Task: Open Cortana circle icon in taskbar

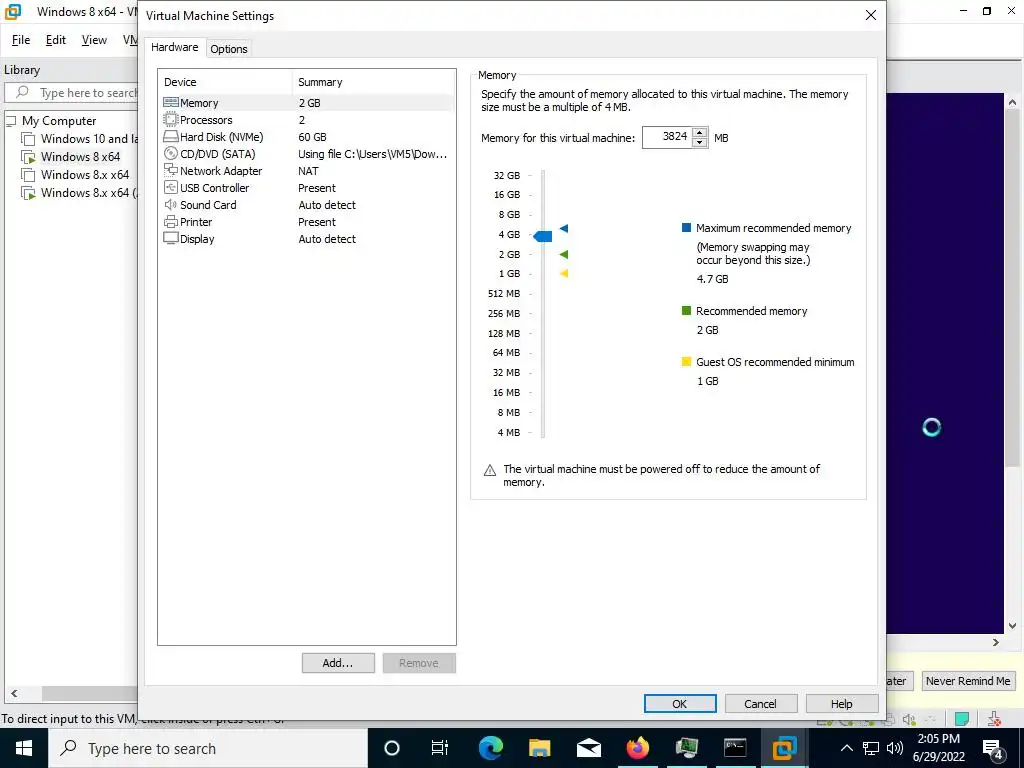Action: pos(392,748)
